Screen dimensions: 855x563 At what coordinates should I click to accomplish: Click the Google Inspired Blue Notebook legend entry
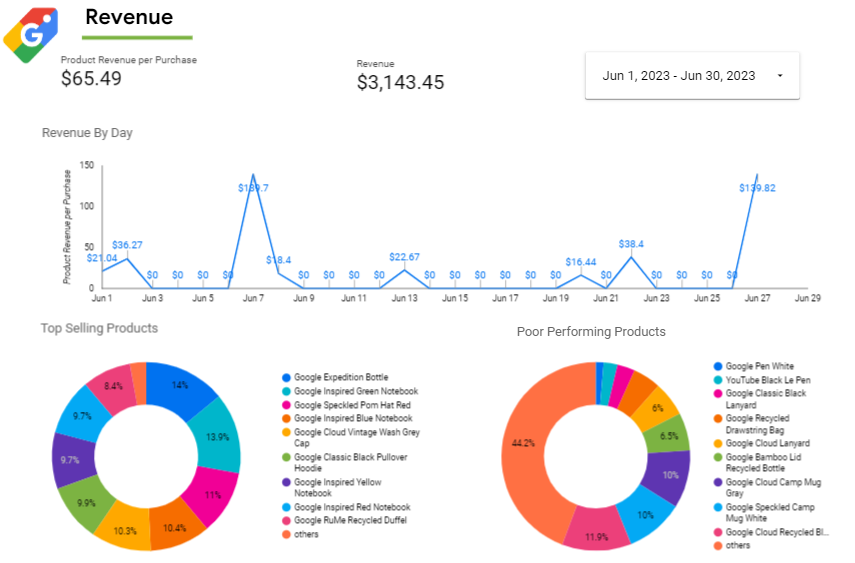tap(347, 418)
